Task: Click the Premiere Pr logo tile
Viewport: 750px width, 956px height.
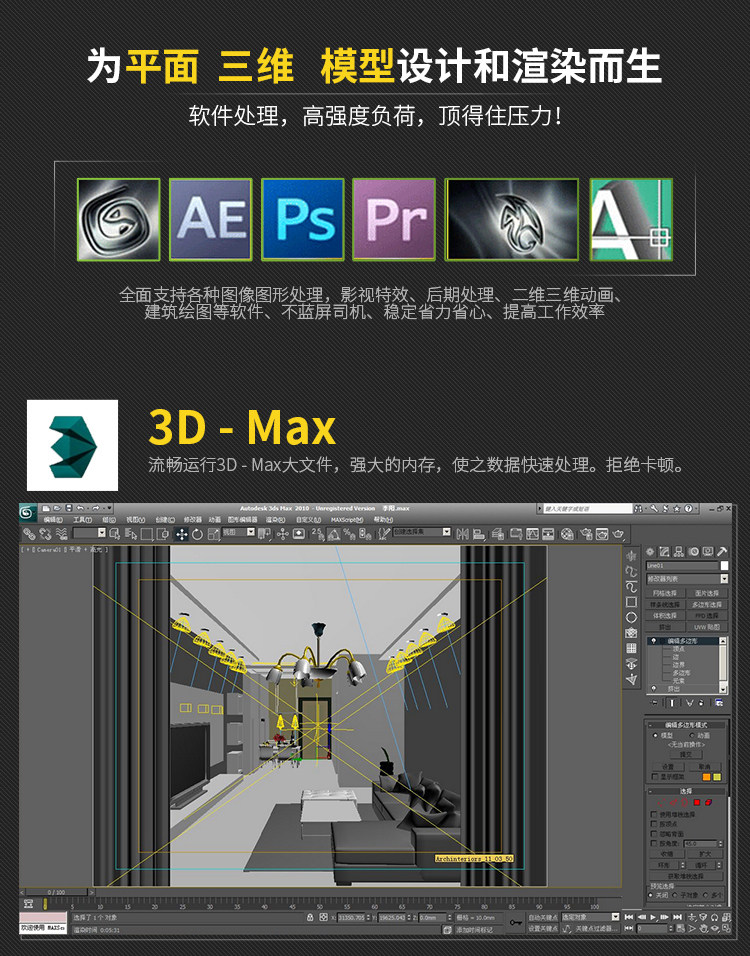Action: pyautogui.click(x=394, y=219)
